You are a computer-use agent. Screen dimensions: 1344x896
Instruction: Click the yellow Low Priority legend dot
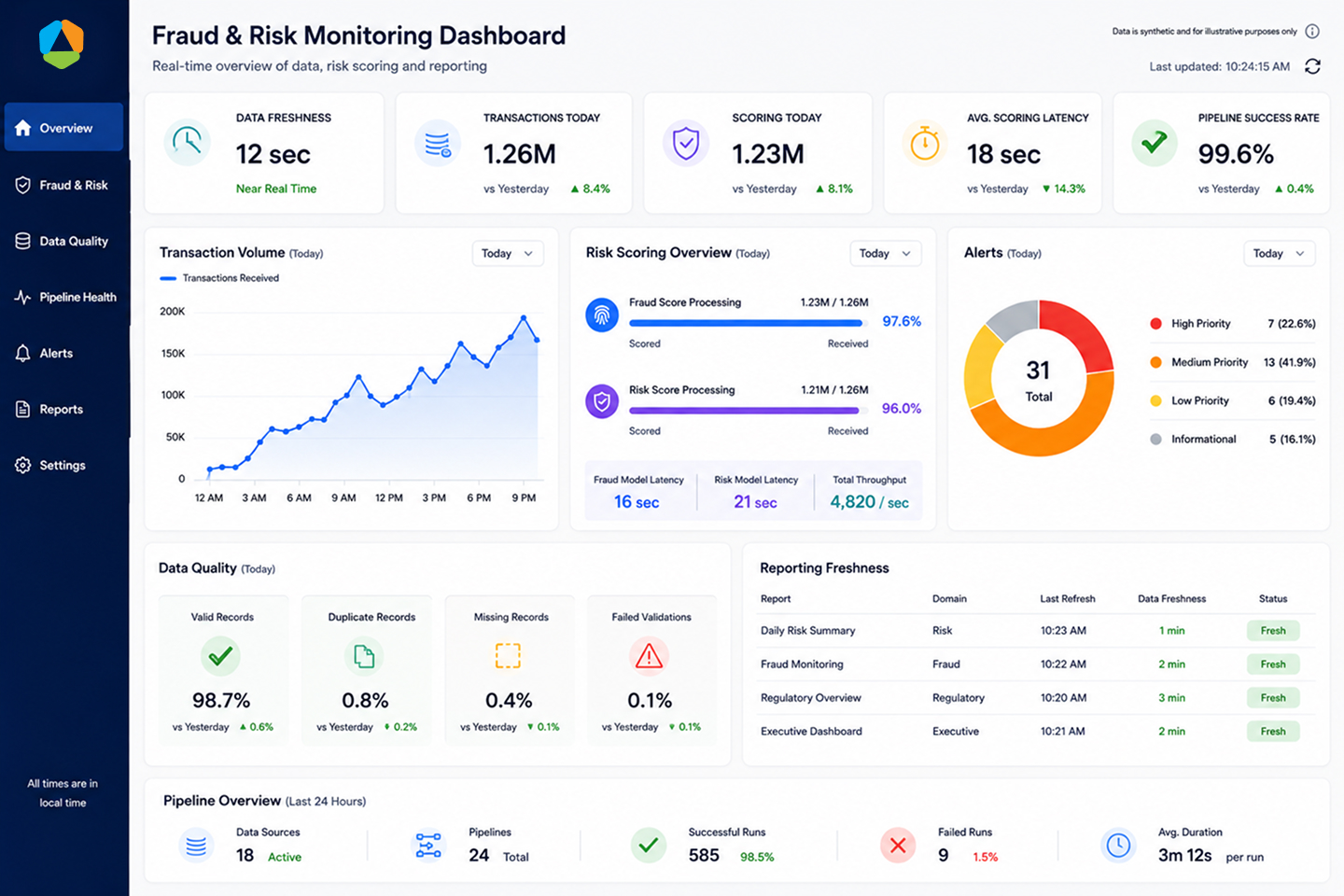[x=1155, y=400]
